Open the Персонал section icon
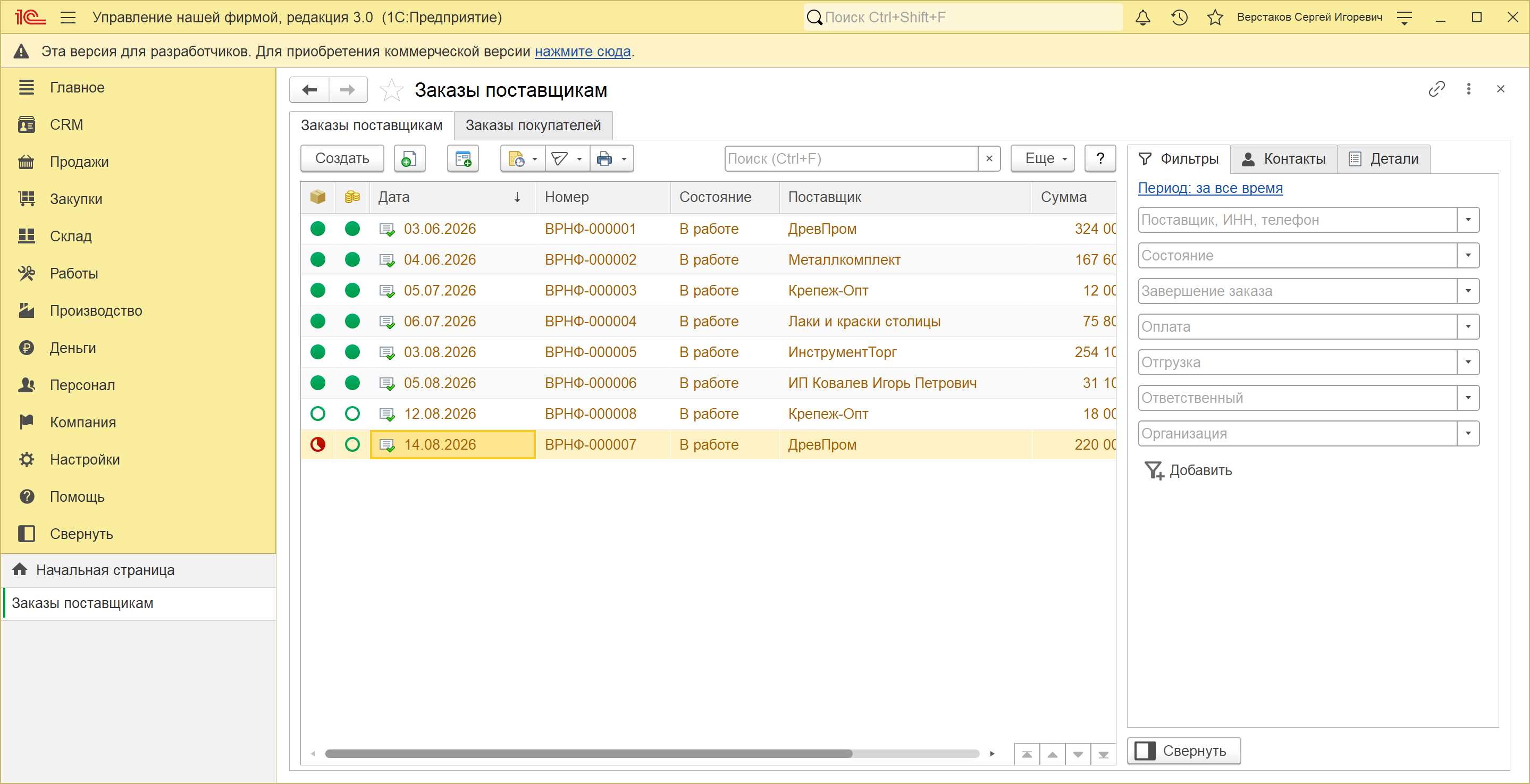This screenshot has width=1530, height=784. [x=26, y=385]
